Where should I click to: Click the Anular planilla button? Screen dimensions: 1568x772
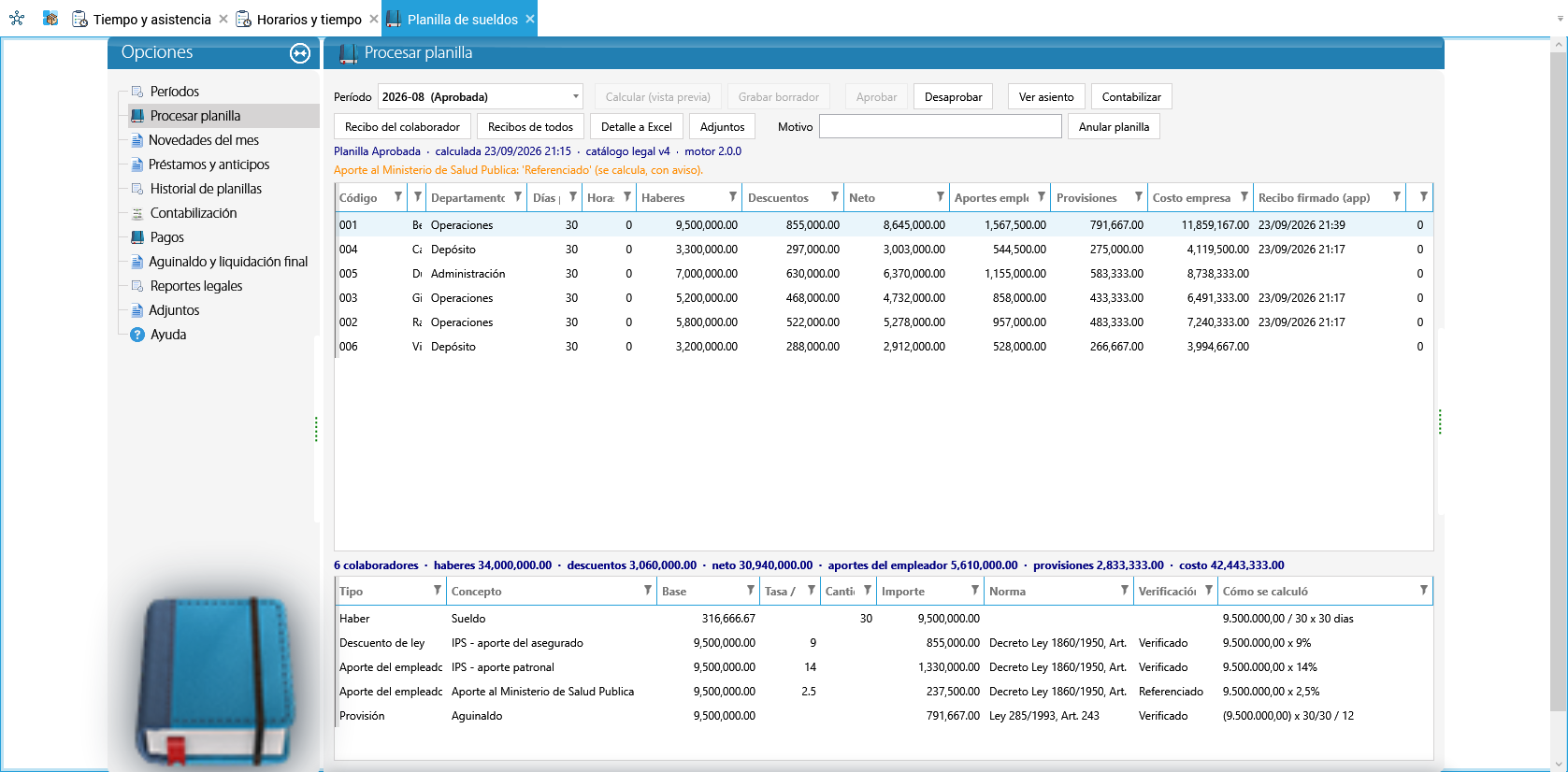point(1114,127)
